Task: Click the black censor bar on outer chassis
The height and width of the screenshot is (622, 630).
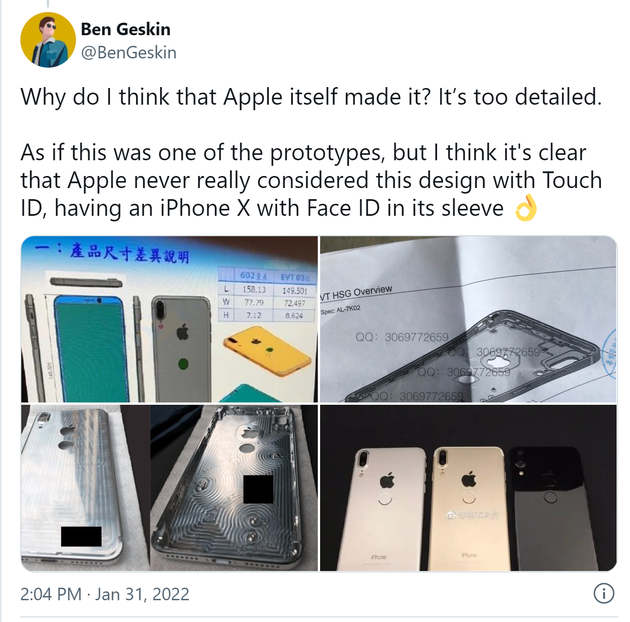Action: pyautogui.click(x=81, y=536)
